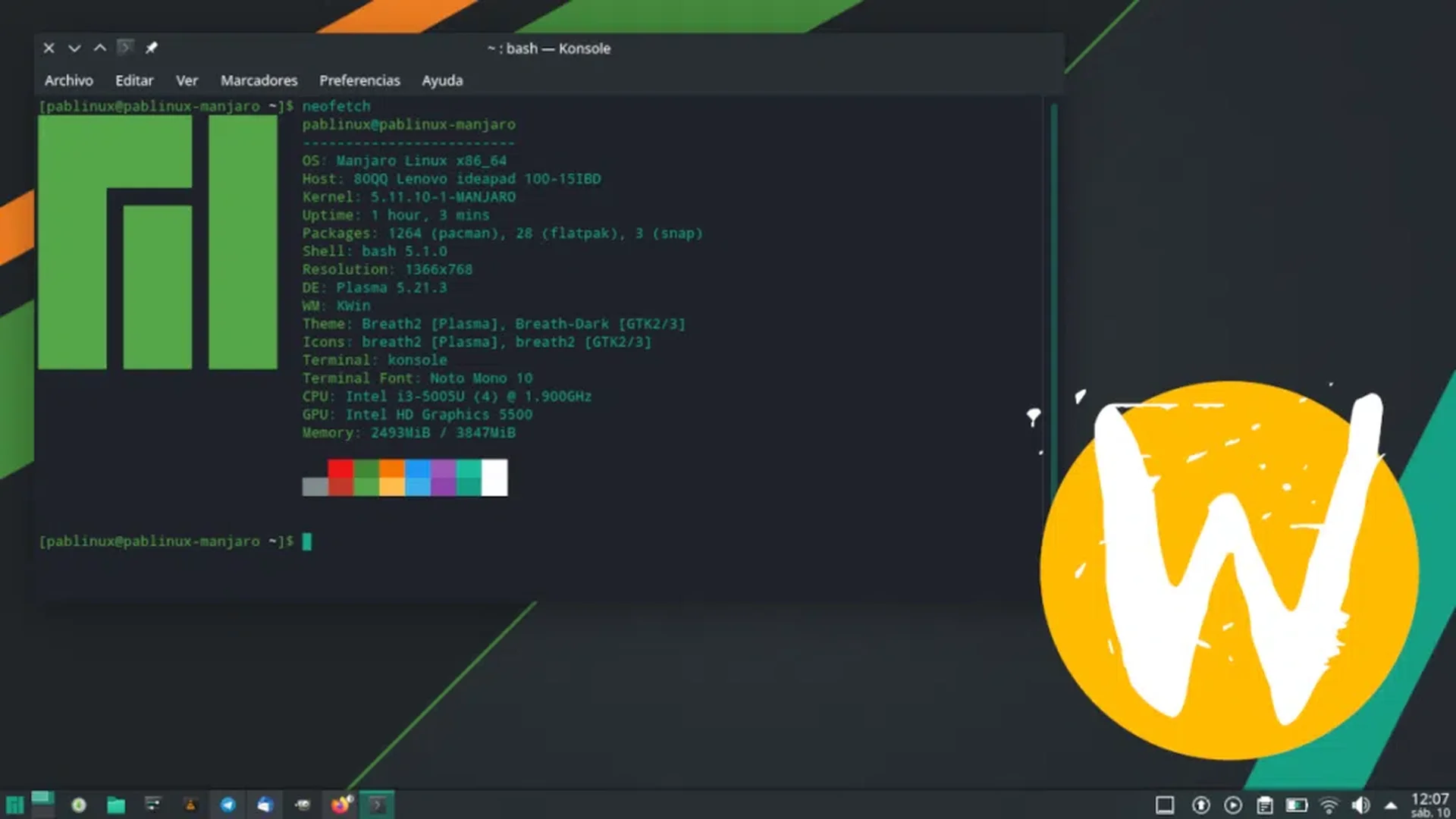Screen dimensions: 1456x819
Task: Expand hidden system tray icons with the arrow
Action: [1392, 805]
